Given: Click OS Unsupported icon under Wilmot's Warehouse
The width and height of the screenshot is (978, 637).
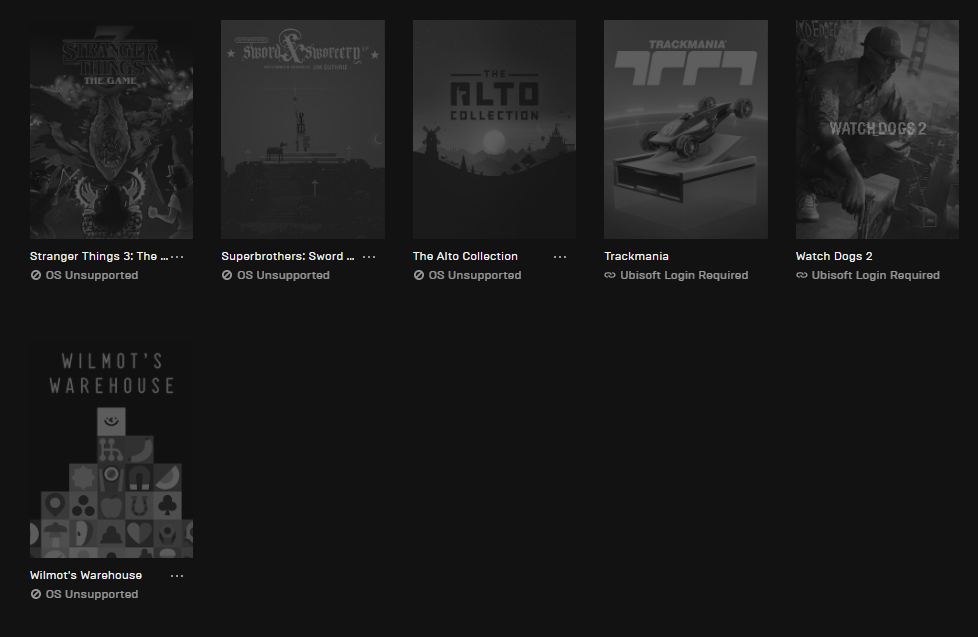Looking at the screenshot, I should (x=36, y=594).
